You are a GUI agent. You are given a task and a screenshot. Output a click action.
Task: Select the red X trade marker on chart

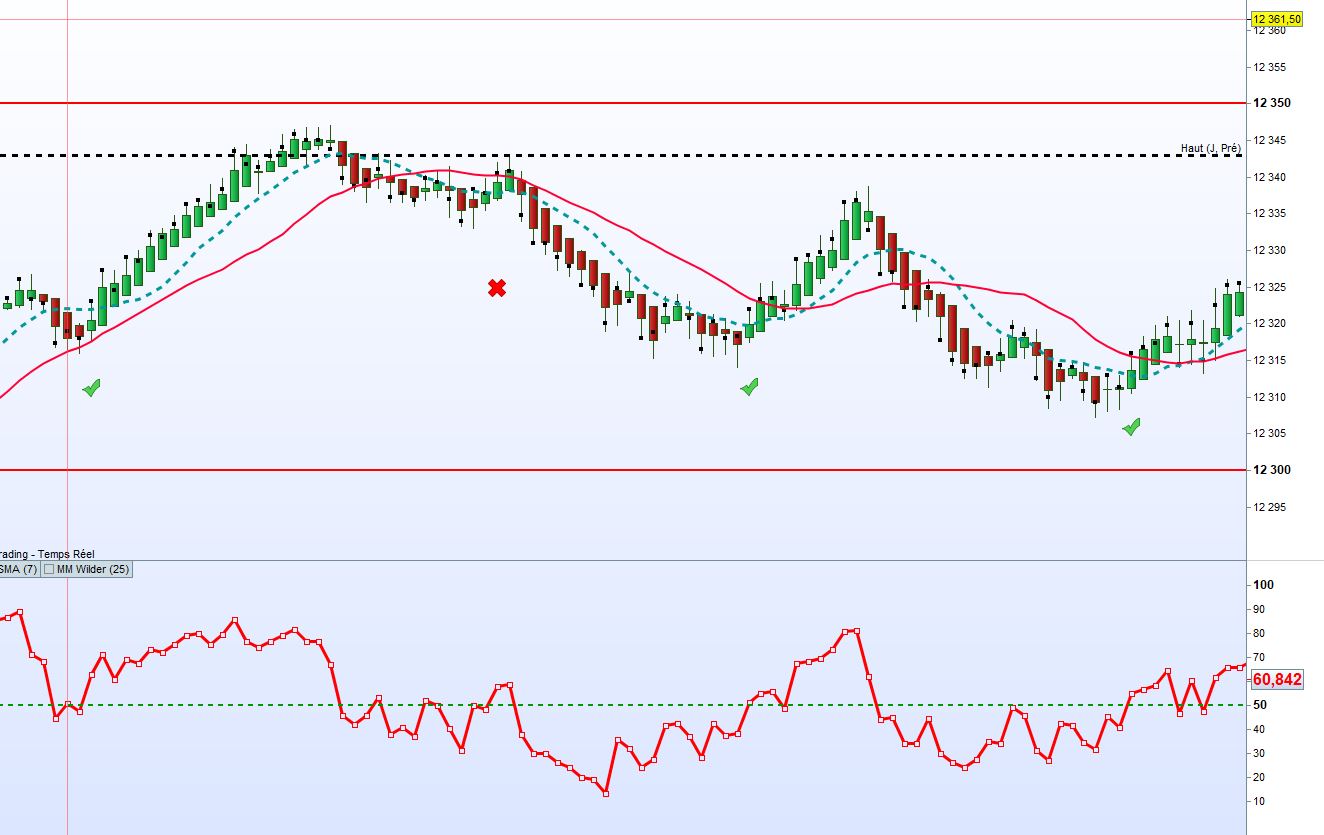[x=497, y=287]
